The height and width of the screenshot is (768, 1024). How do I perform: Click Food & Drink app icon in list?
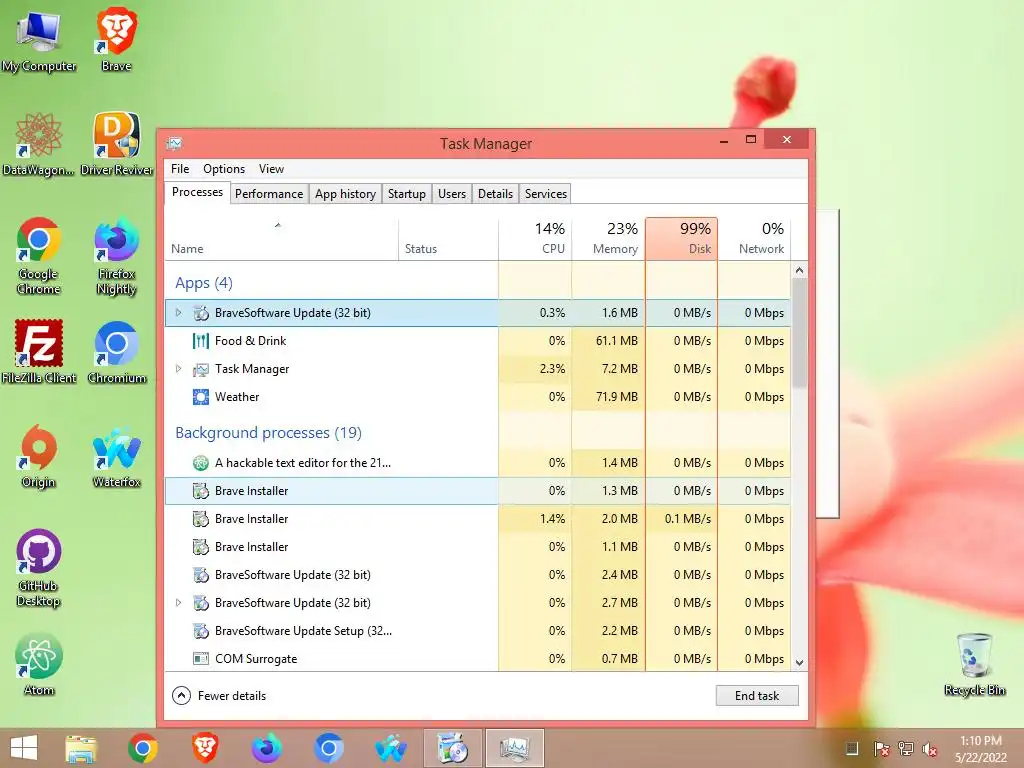point(200,341)
